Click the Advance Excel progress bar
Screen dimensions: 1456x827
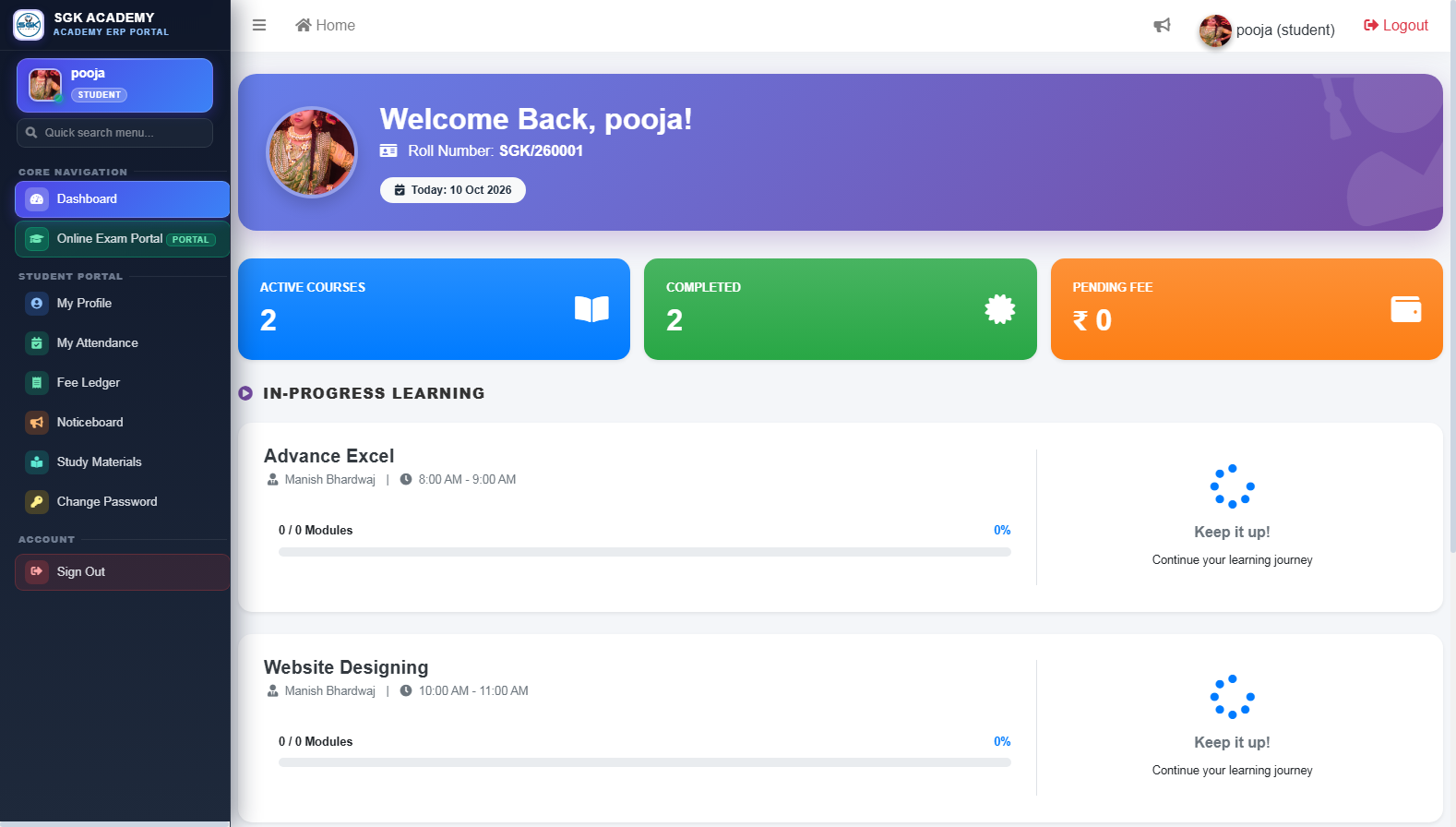645,552
